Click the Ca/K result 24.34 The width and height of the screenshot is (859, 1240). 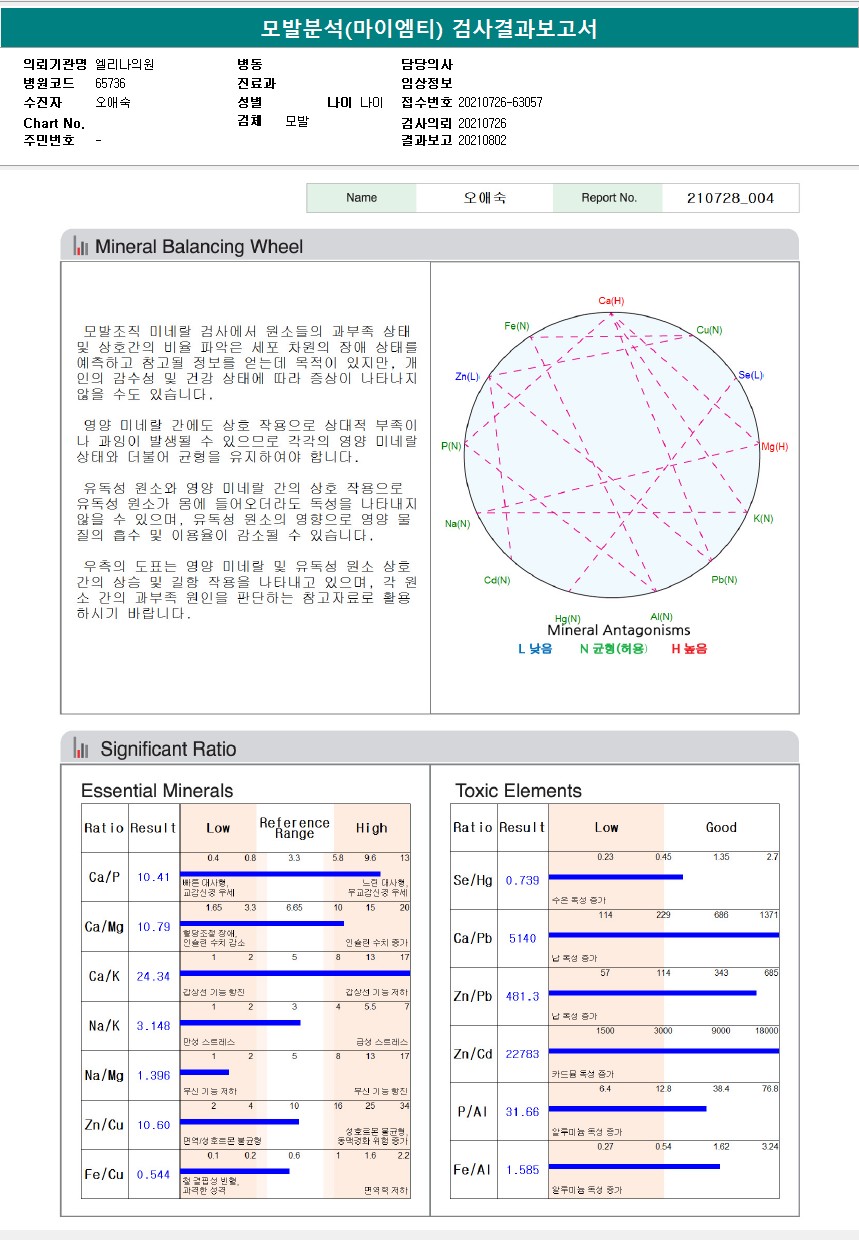pos(154,977)
